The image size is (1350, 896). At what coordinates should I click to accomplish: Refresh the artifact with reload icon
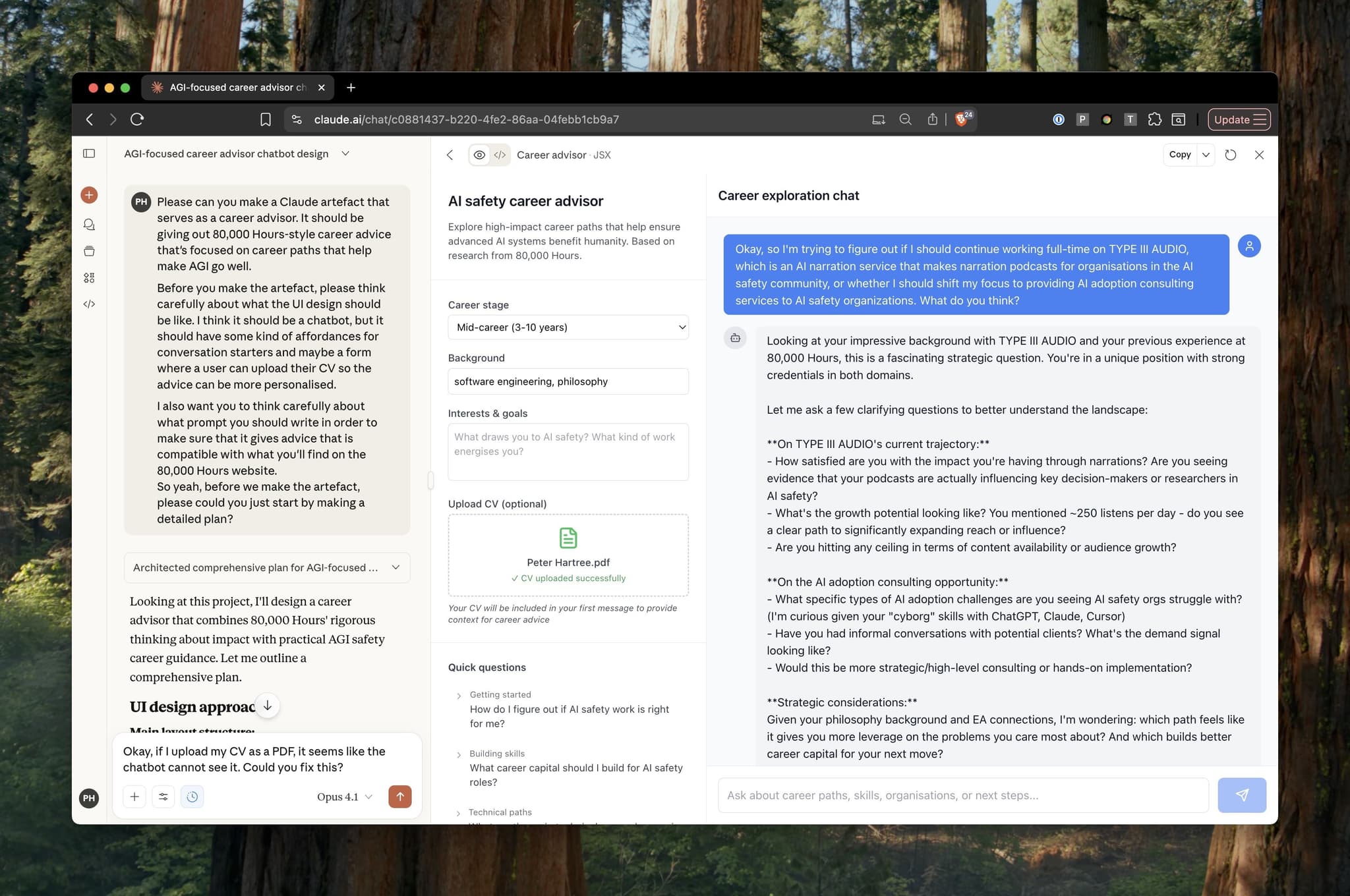(x=1230, y=155)
